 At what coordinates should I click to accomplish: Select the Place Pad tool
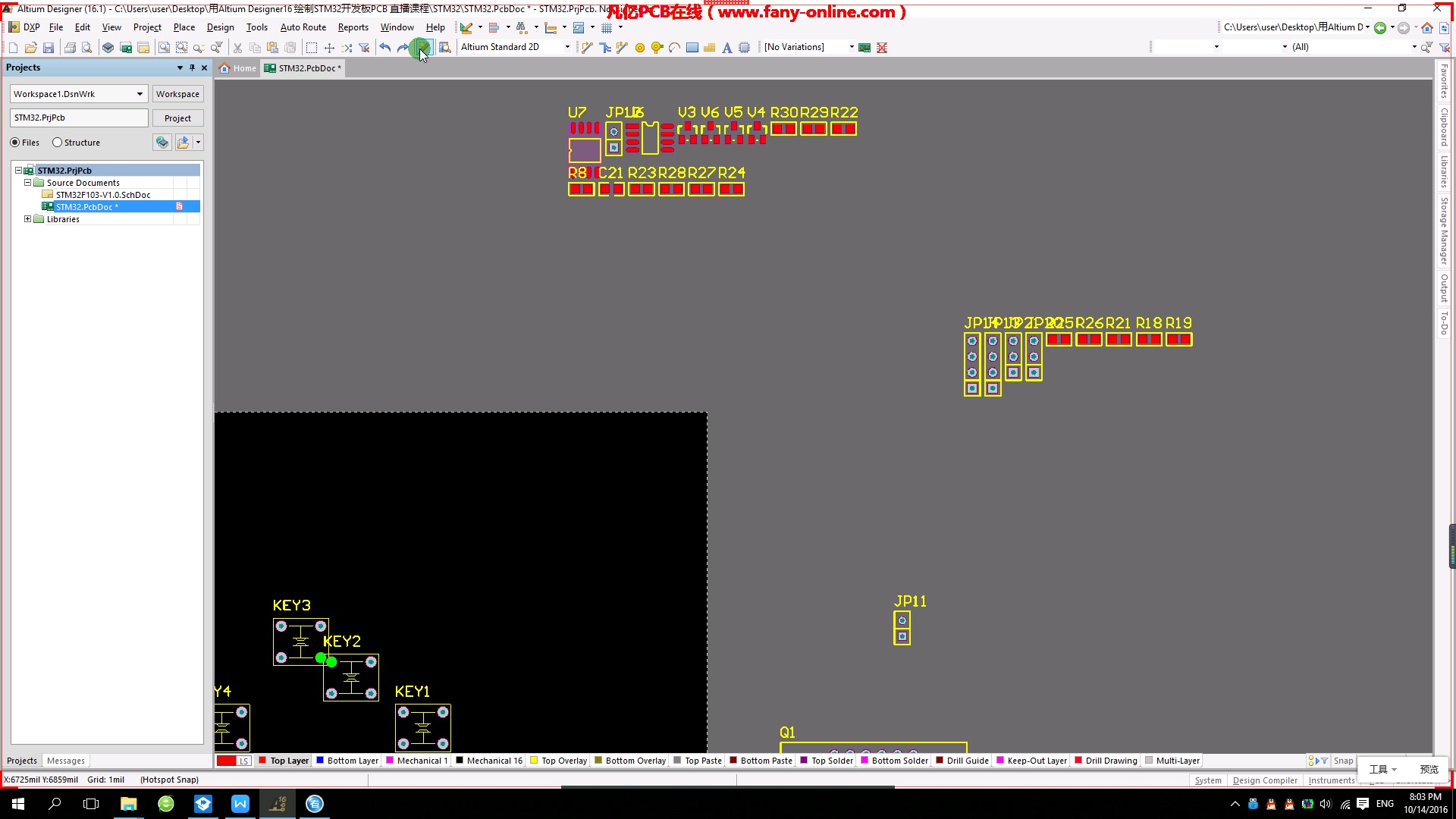tap(640, 48)
